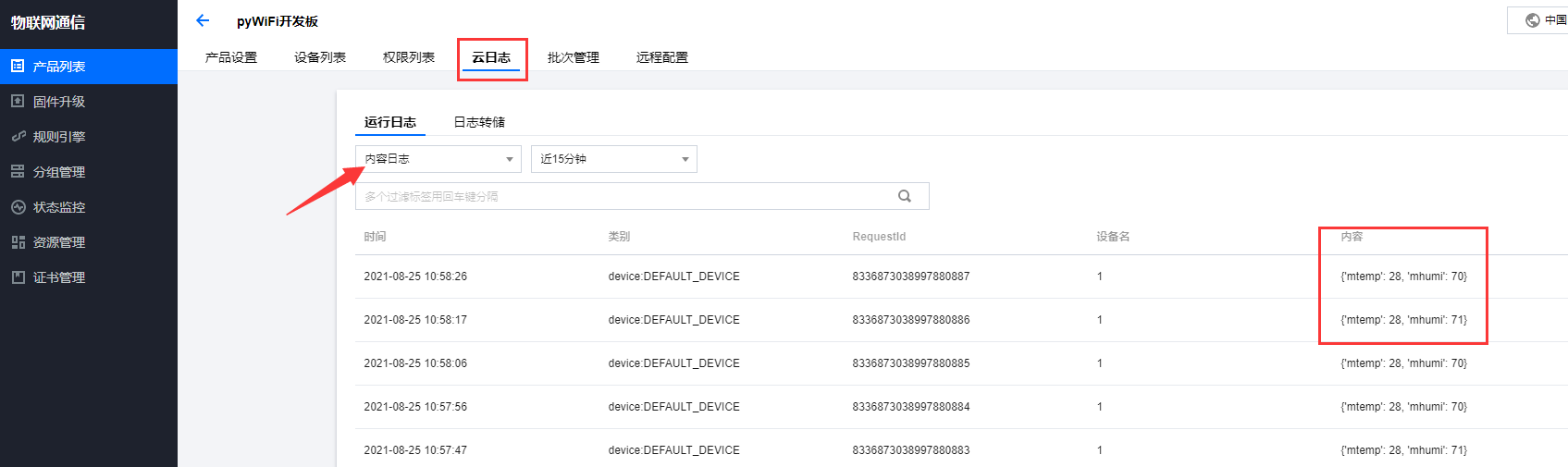Screen dimensions: 1568x467
Task: Click the 产品列表 sidebar icon
Action: pos(18,67)
